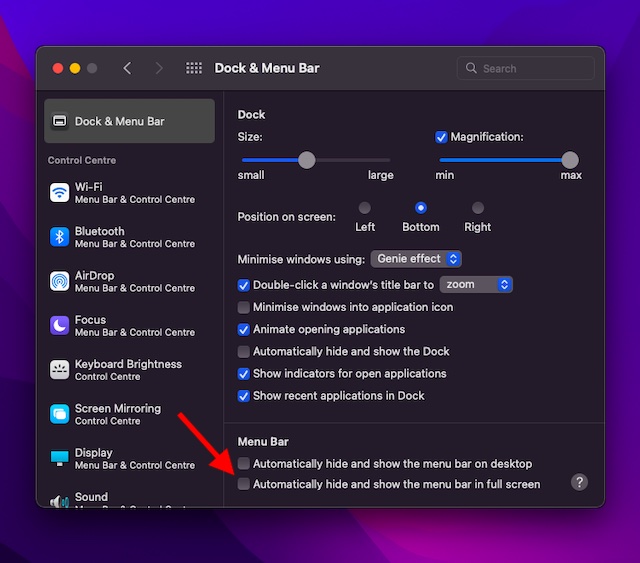Image resolution: width=640 pixels, height=563 pixels.
Task: Click the Wi-Fi icon in sidebar
Action: [59, 192]
